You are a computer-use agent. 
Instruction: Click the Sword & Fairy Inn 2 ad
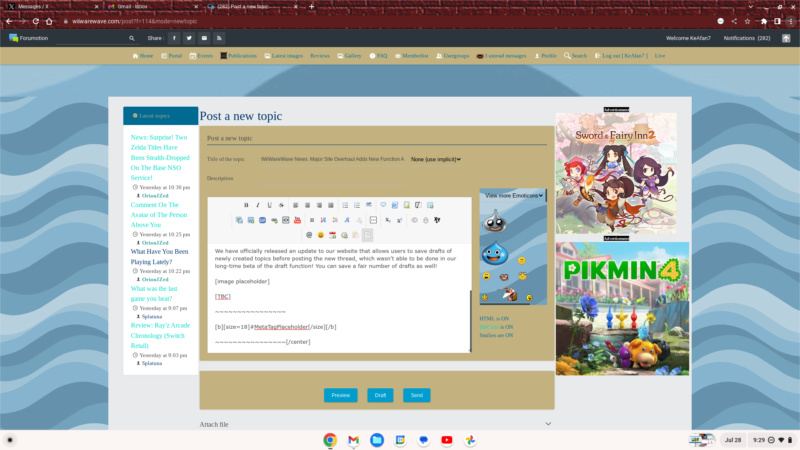coord(616,173)
